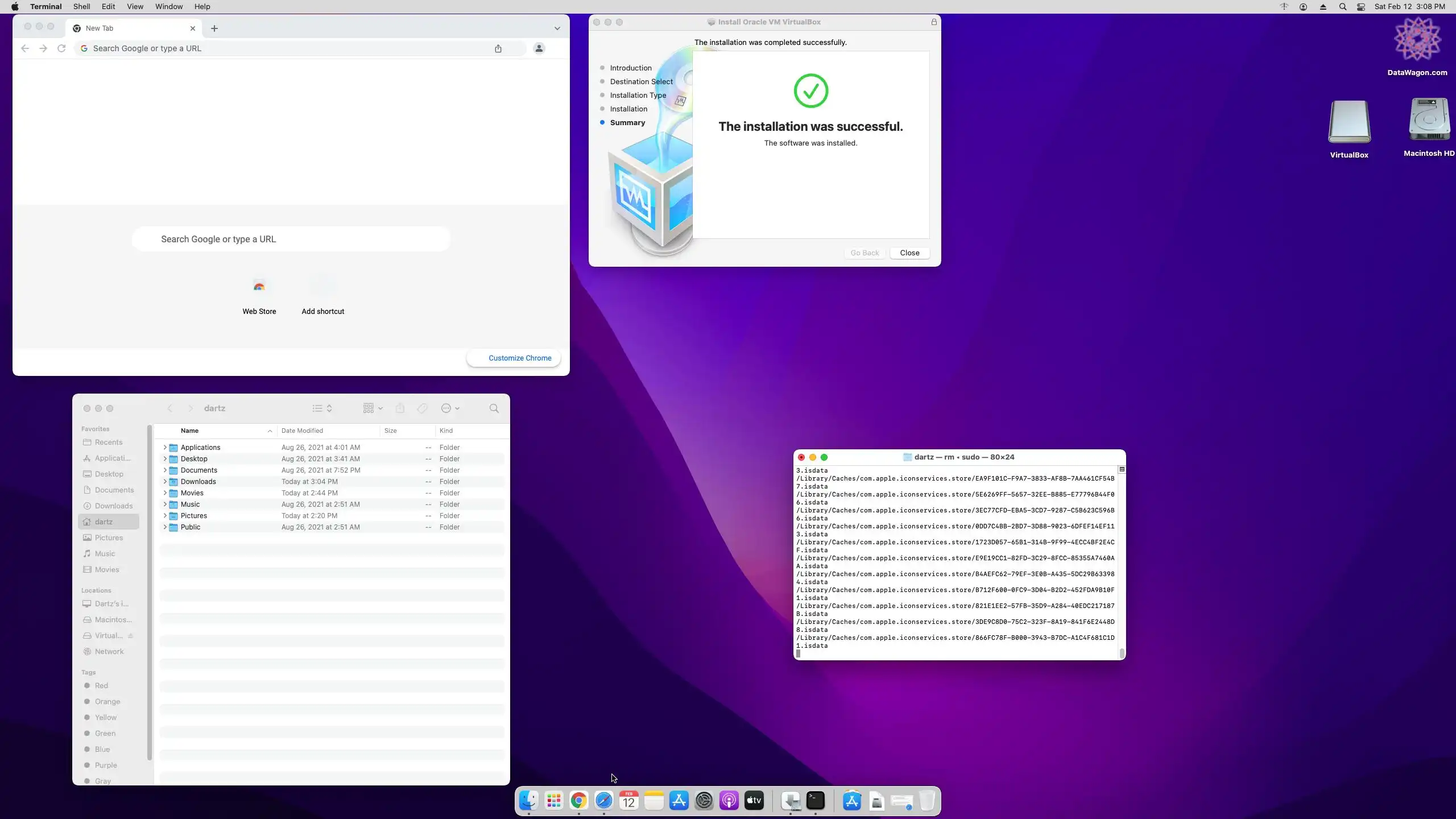Open the Finder group-by dropdown
The height and width of the screenshot is (819, 1456).
pos(373,408)
